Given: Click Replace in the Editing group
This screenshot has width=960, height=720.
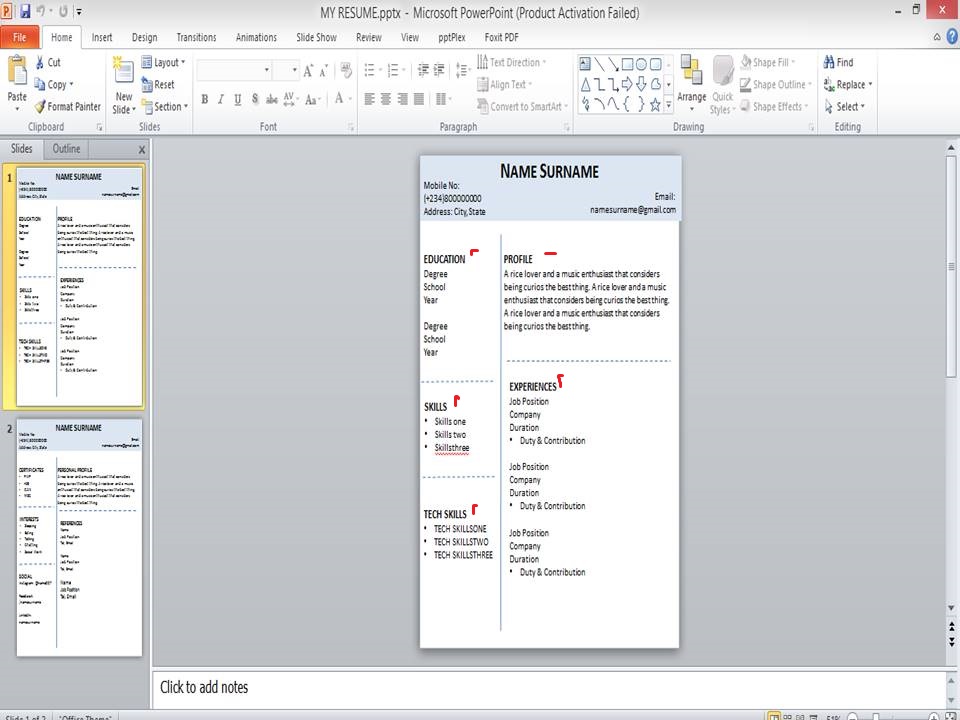Looking at the screenshot, I should (x=849, y=84).
